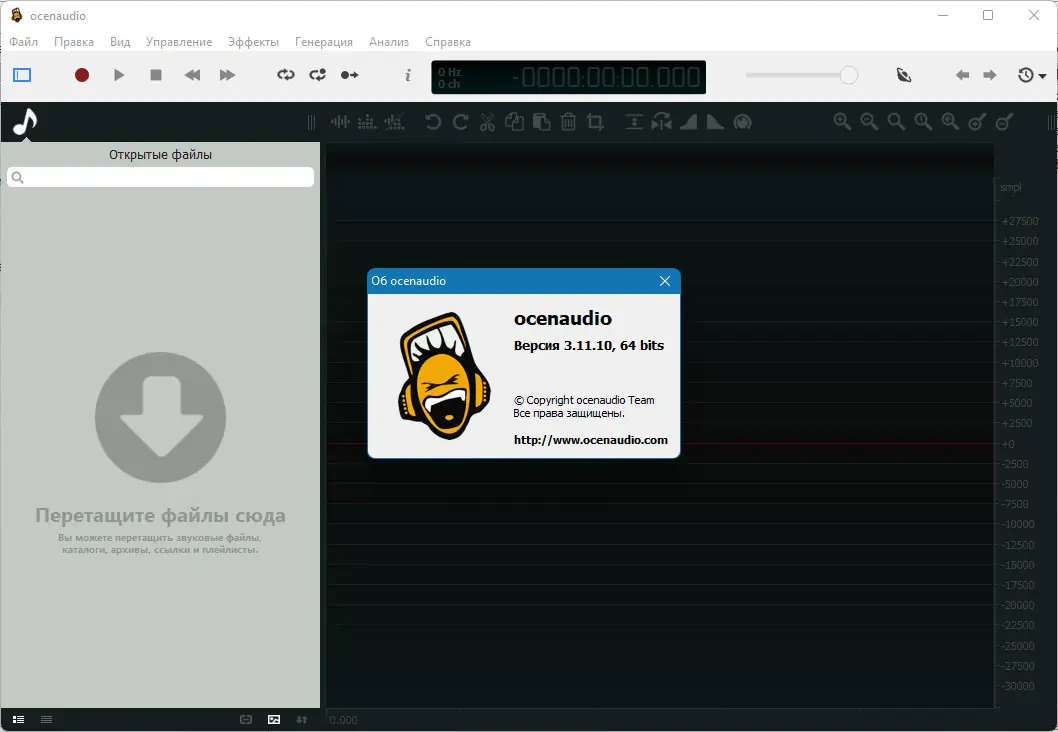Image resolution: width=1058 pixels, height=732 pixels.
Task: Click the Crop icon
Action: pyautogui.click(x=595, y=122)
